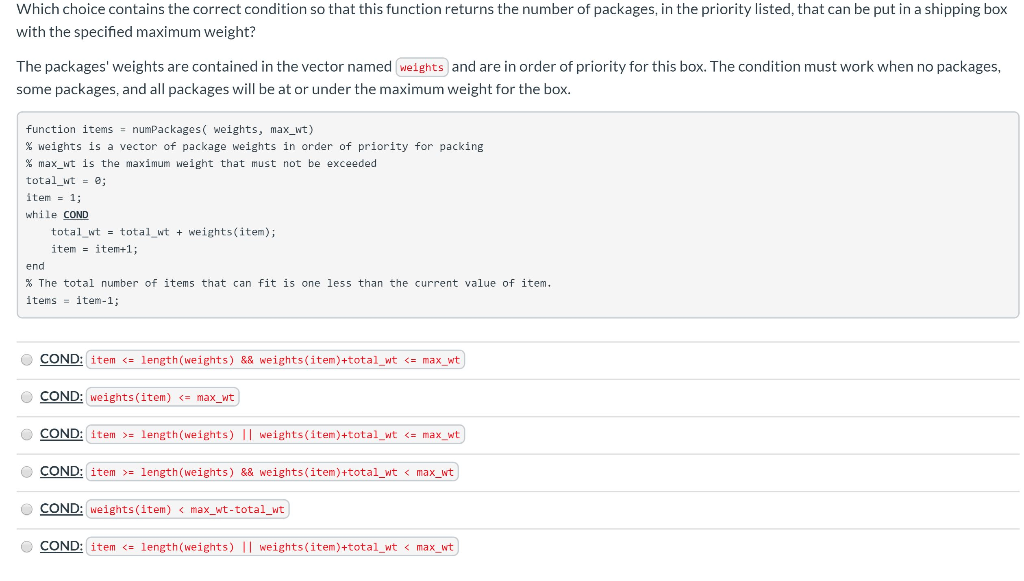Select the radio for weights(item) <= max_wt option
Viewport: 1024px width, 581px height.
26,396
